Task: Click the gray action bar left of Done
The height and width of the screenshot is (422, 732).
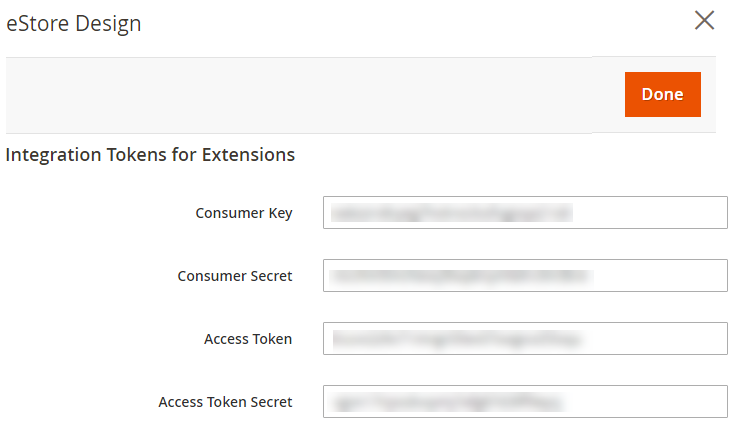Action: pyautogui.click(x=300, y=94)
